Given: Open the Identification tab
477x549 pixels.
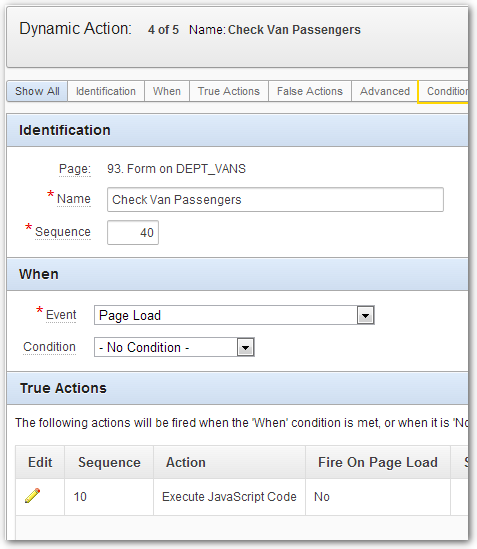Looking at the screenshot, I should point(106,91).
